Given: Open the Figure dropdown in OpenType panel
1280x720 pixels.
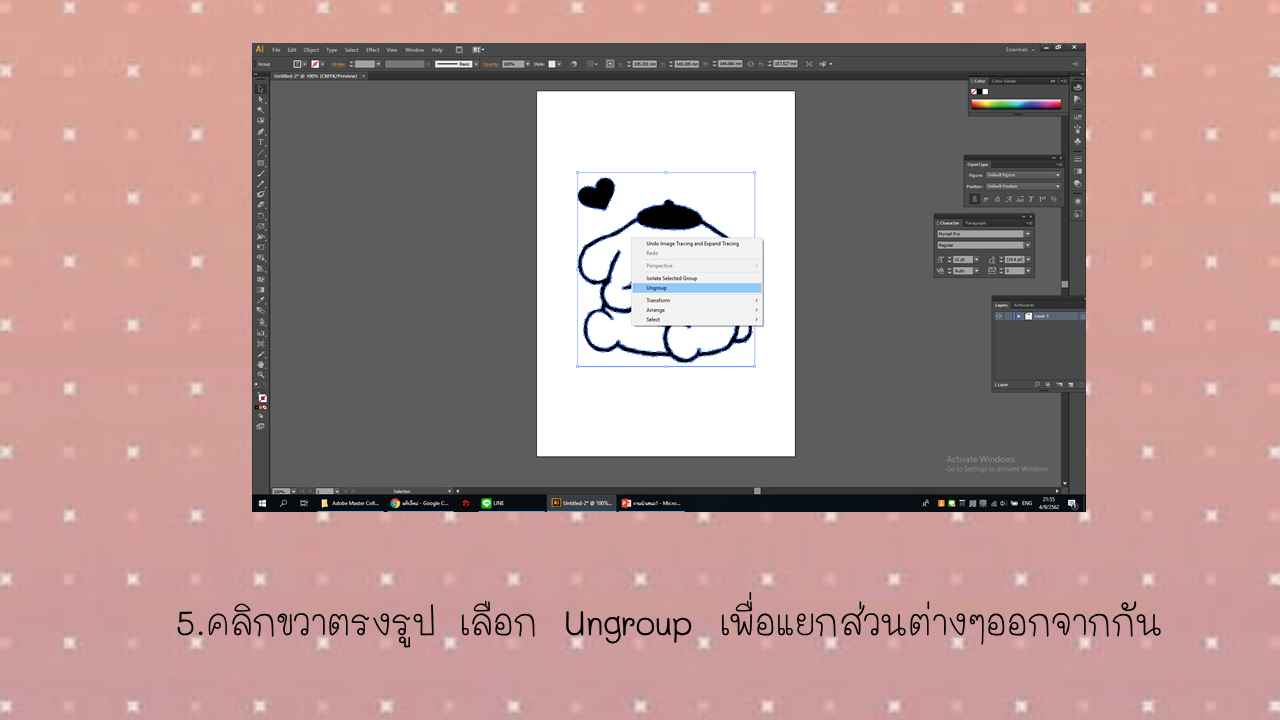Looking at the screenshot, I should pyautogui.click(x=1023, y=175).
